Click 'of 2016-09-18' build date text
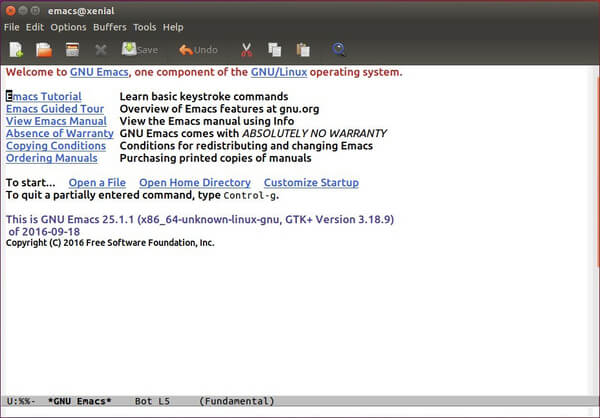Screen dimensions: 600x418 pyautogui.click(x=44, y=232)
